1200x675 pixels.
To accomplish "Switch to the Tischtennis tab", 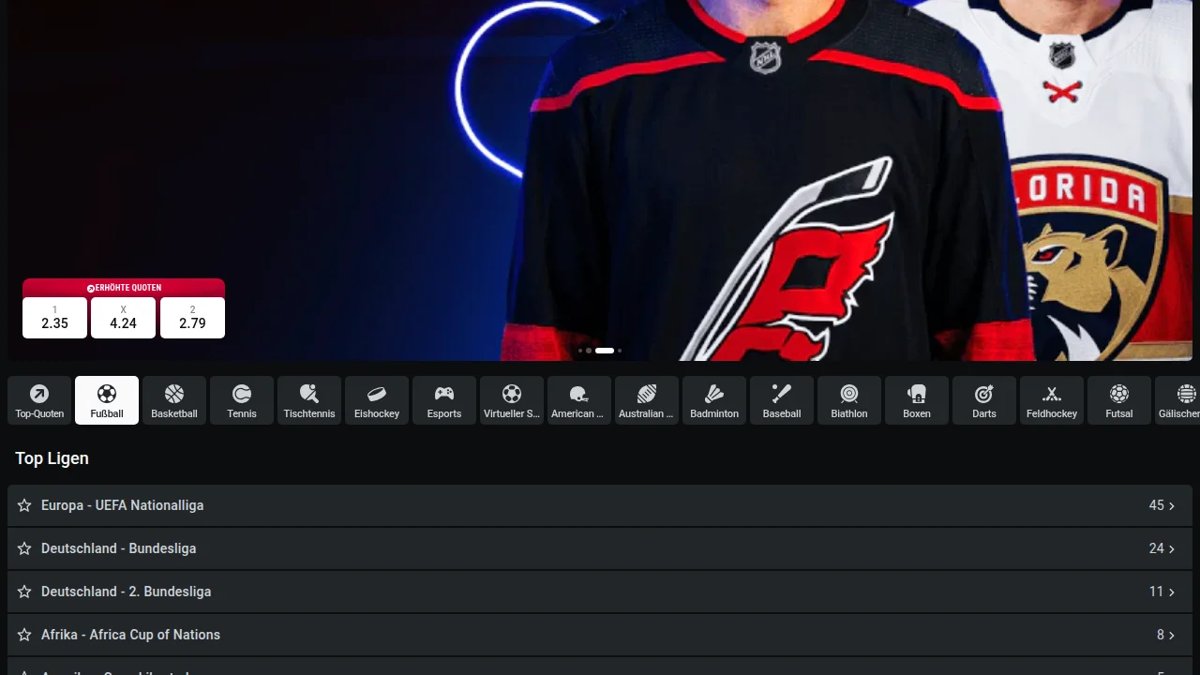I will (309, 400).
